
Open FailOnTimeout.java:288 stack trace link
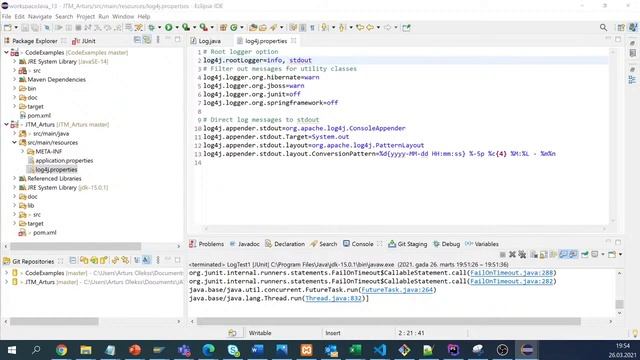point(511,272)
